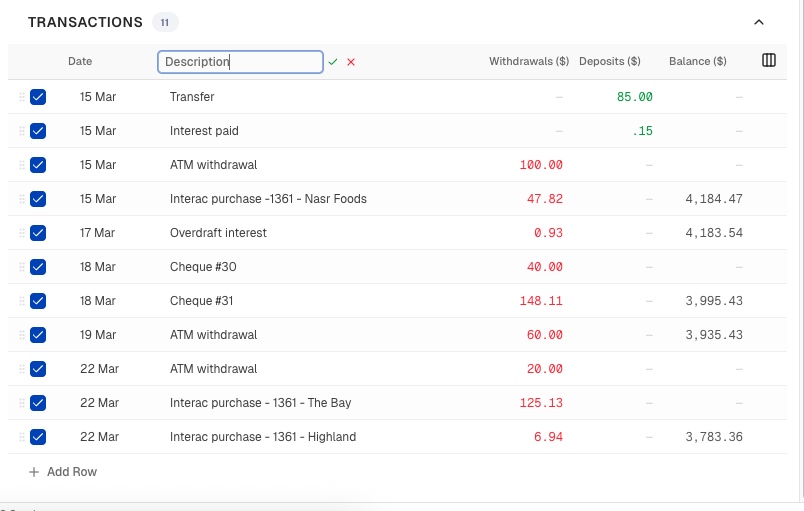Image resolution: width=804 pixels, height=511 pixels.
Task: Confirm column rename with green checkmark
Action: 333,62
